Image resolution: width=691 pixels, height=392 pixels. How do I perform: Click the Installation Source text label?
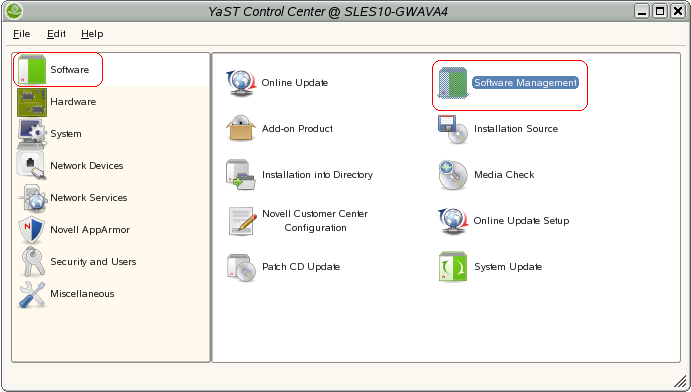[516, 129]
